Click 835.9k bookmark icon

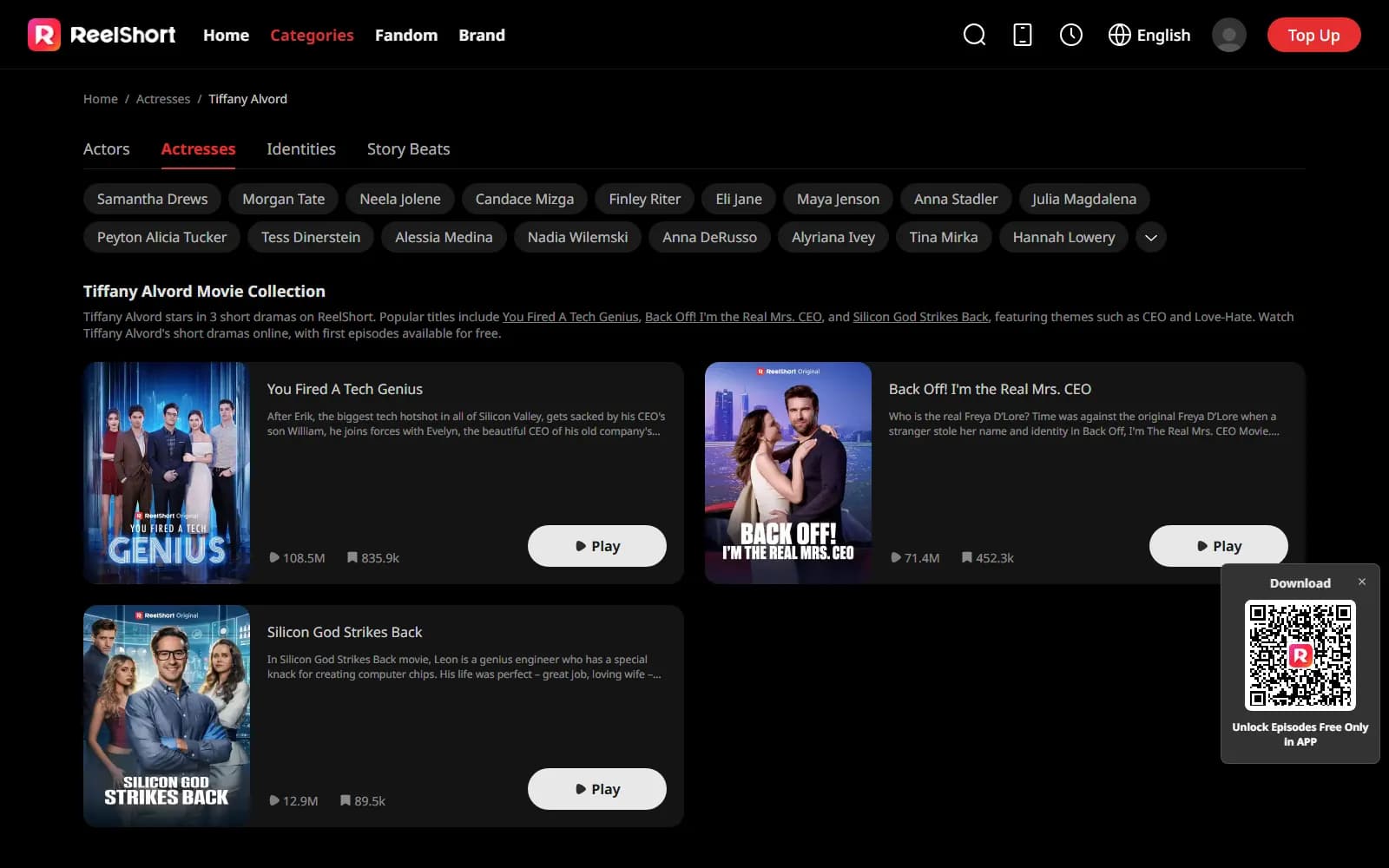pyautogui.click(x=352, y=557)
